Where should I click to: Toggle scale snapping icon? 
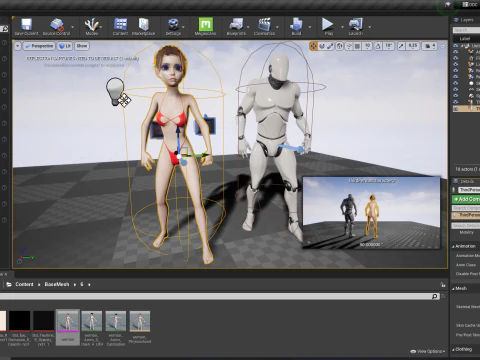coord(401,46)
